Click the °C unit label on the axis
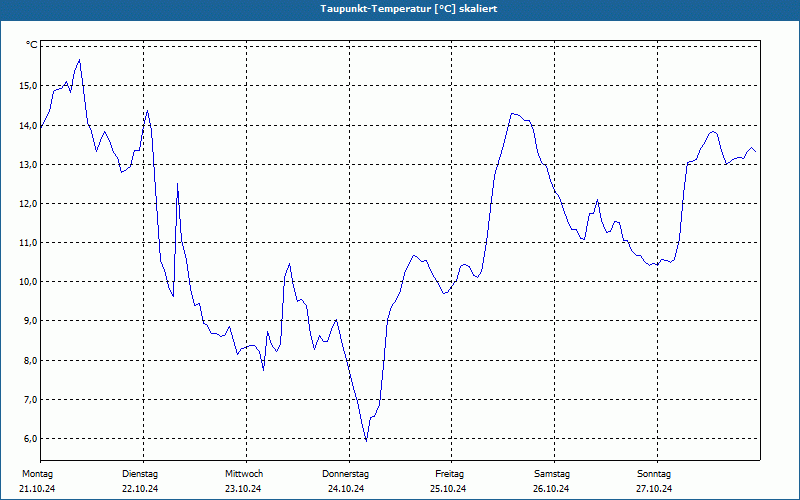The width and height of the screenshot is (800, 500). (x=32, y=45)
